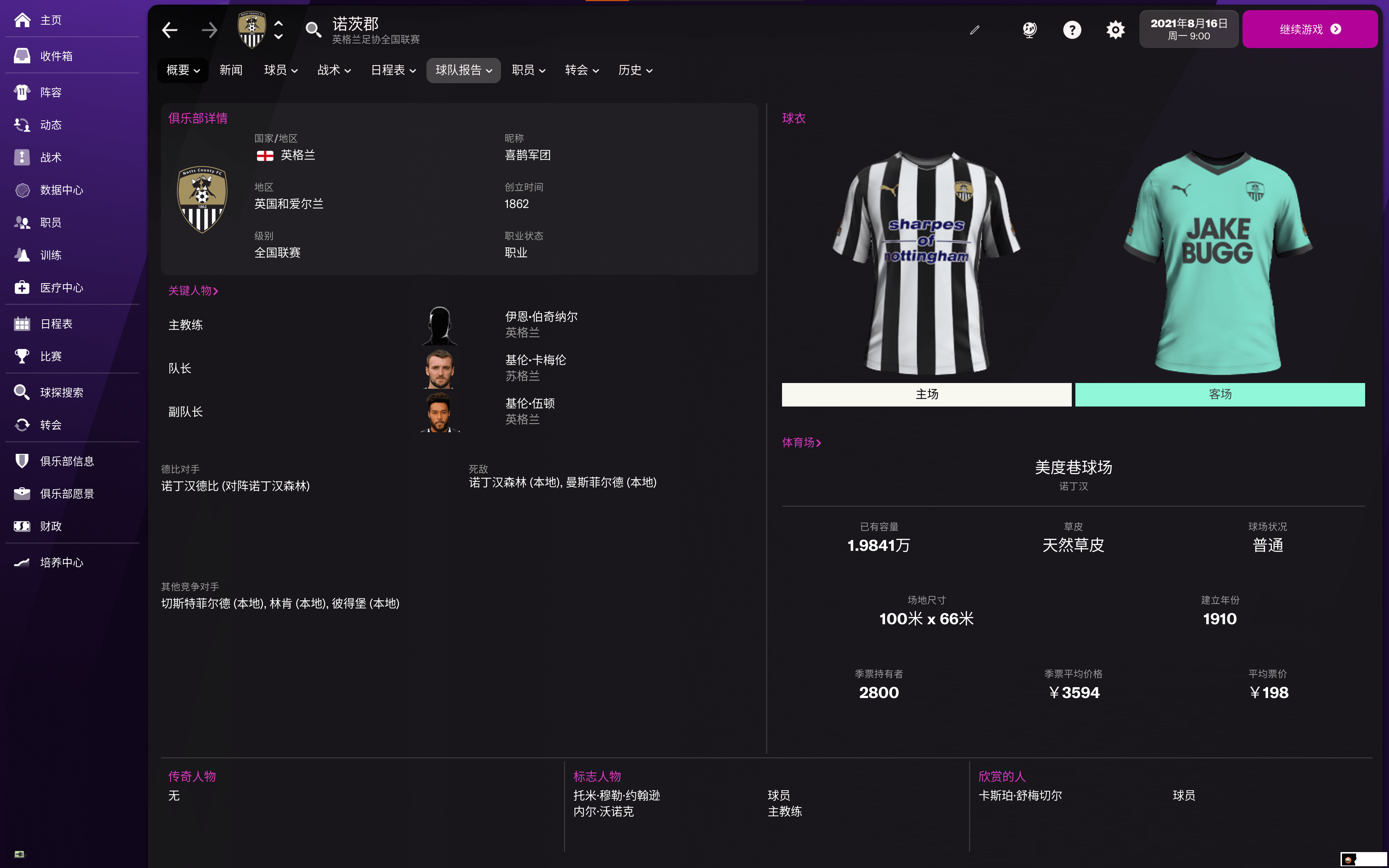Open the club switcher up-down arrows
The height and width of the screenshot is (868, 1389).
(279, 30)
